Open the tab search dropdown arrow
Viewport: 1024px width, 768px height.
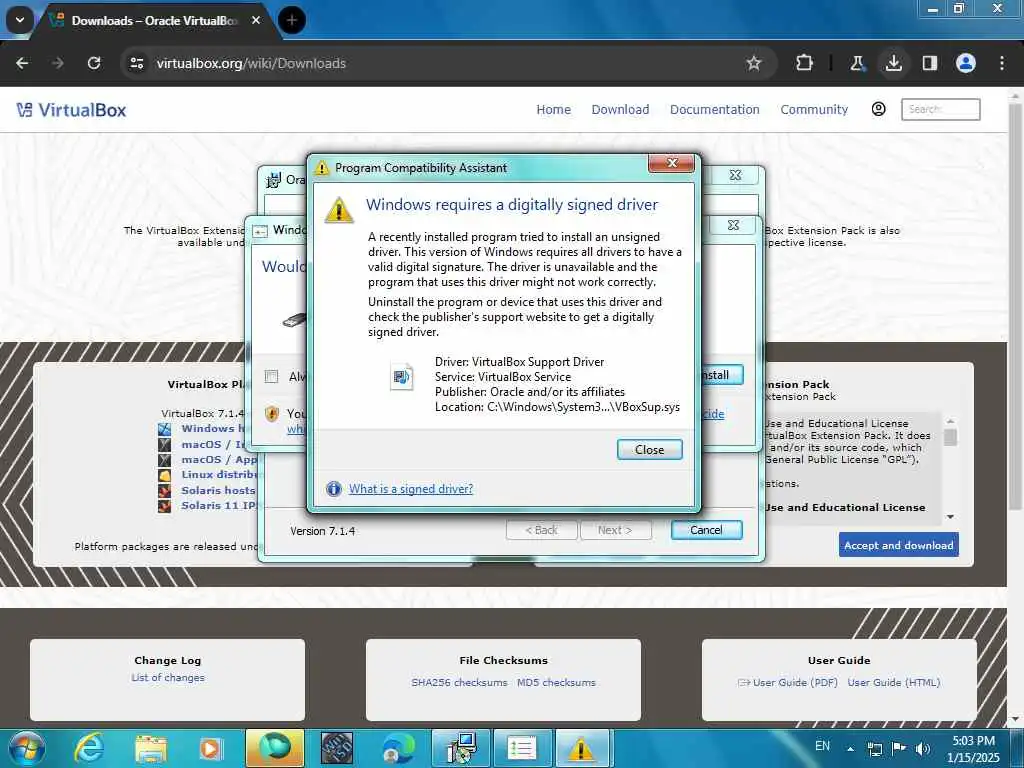(20, 20)
